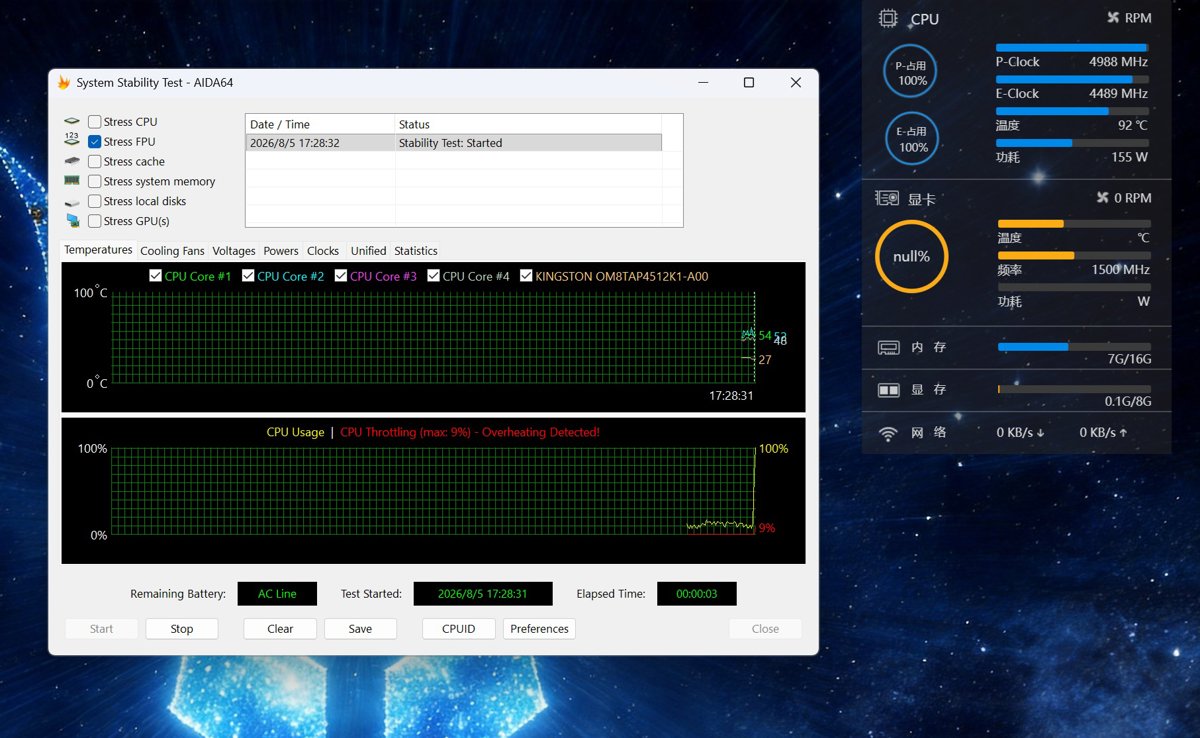Click the memory icon in the 内存 row
The width and height of the screenshot is (1200, 738).
point(889,348)
